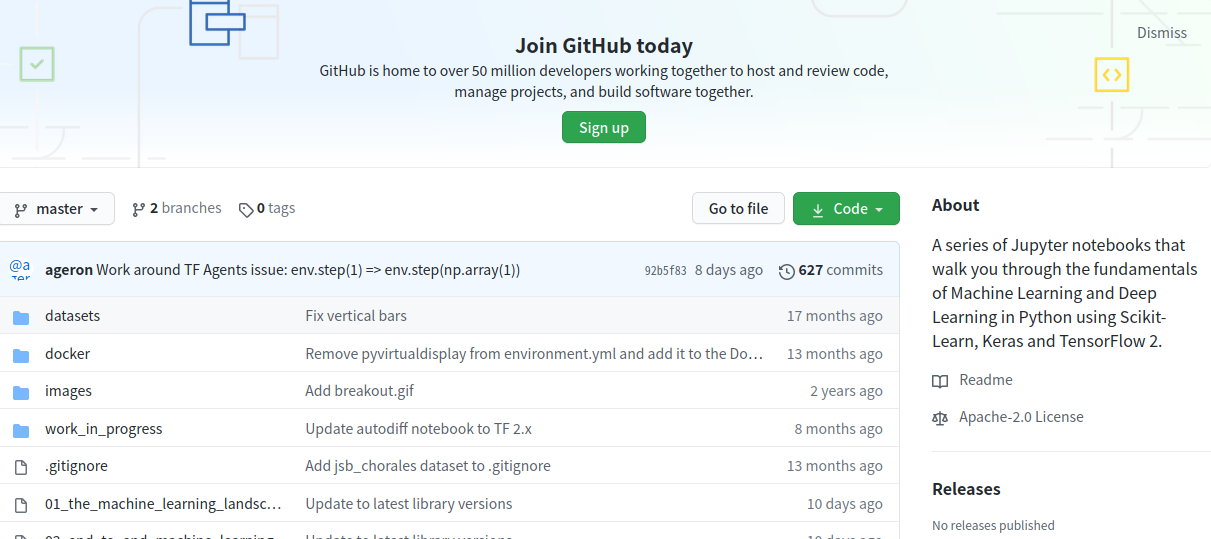This screenshot has height=539, width=1211.
Task: Click the download icon in Code button
Action: (818, 210)
